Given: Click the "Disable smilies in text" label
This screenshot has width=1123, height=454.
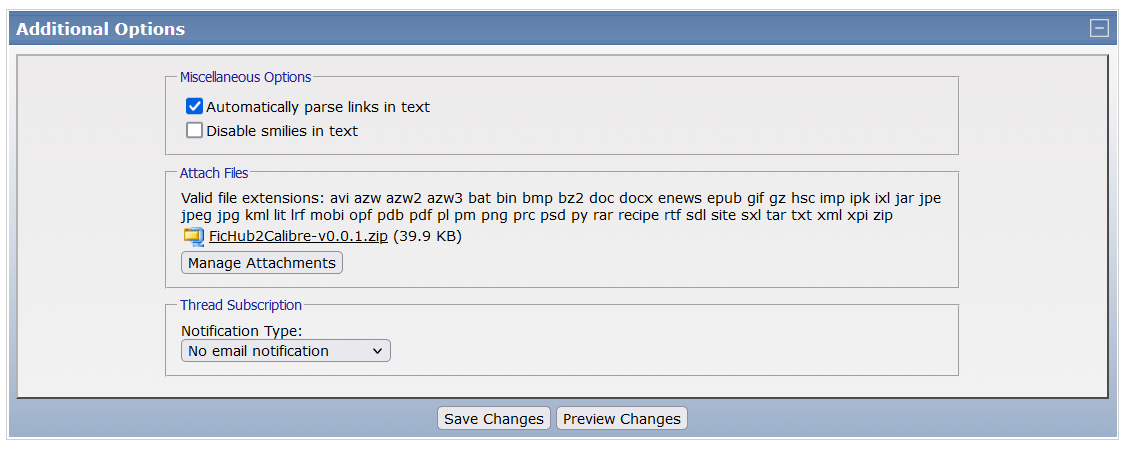Looking at the screenshot, I should pos(282,131).
